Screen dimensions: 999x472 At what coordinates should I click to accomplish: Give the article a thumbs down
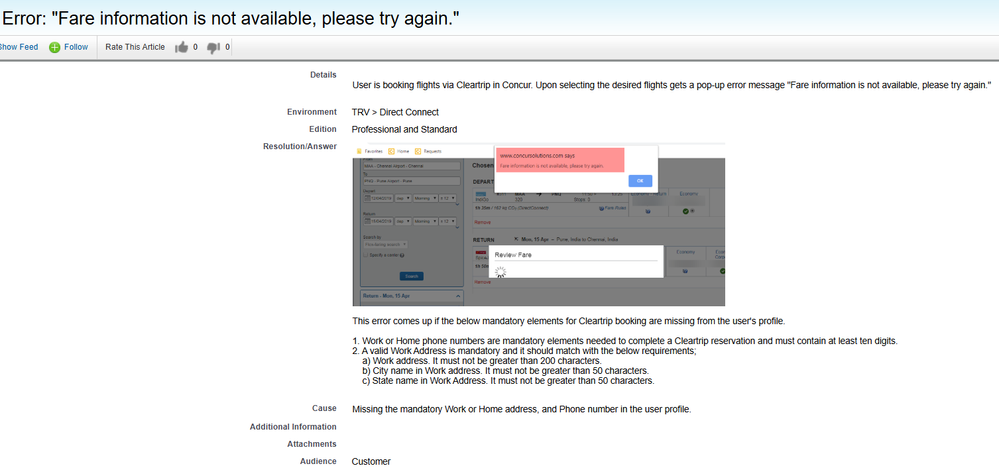pyautogui.click(x=213, y=47)
